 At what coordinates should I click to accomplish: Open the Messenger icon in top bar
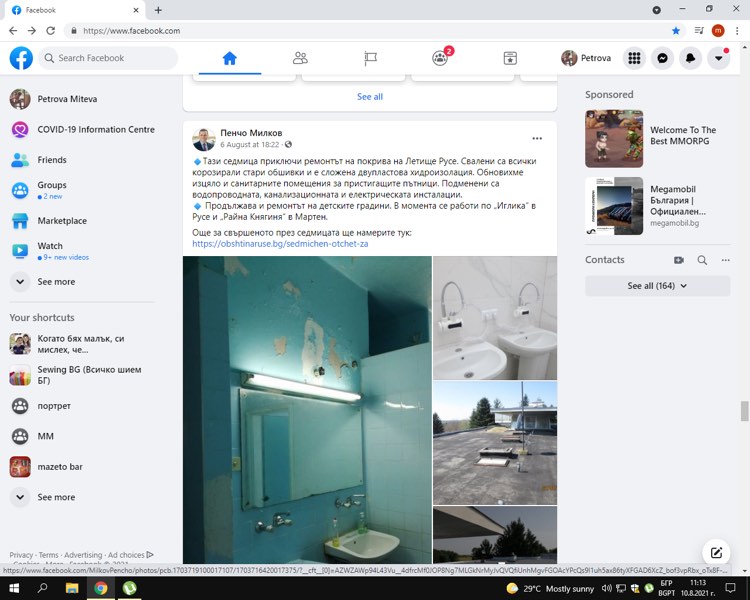point(662,58)
